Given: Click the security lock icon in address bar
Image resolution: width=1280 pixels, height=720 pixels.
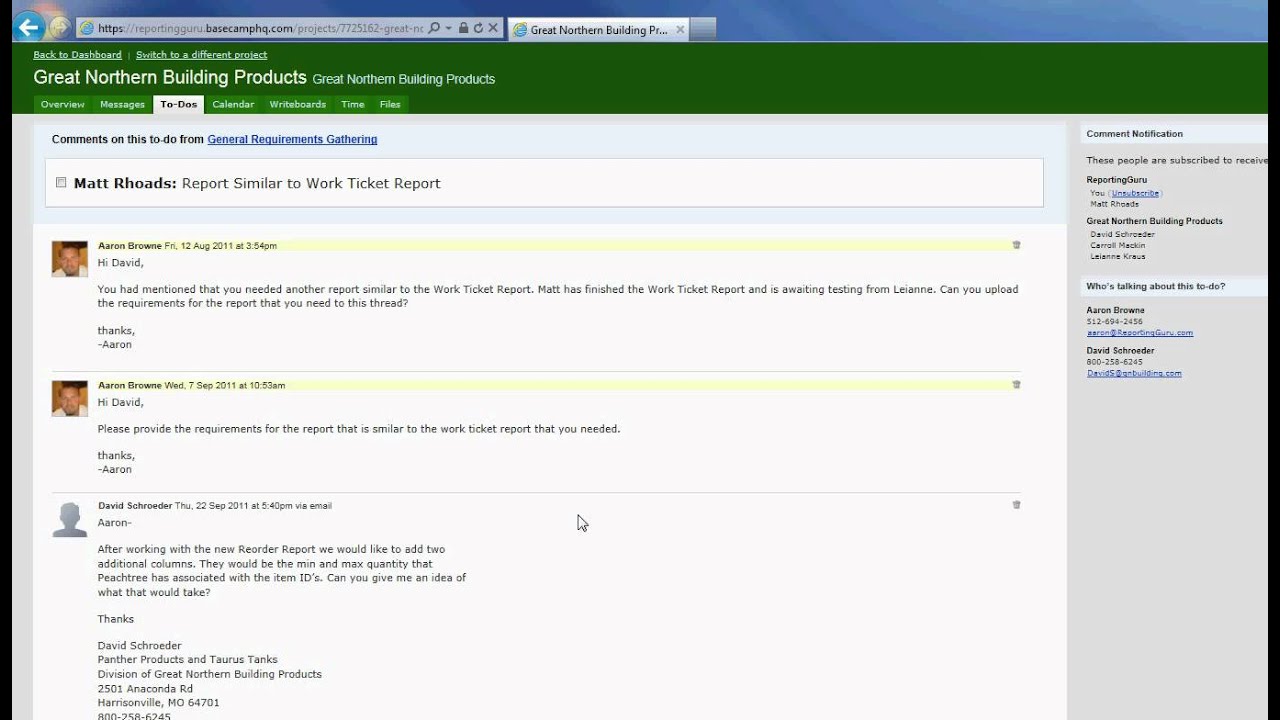Looking at the screenshot, I should 463,29.
